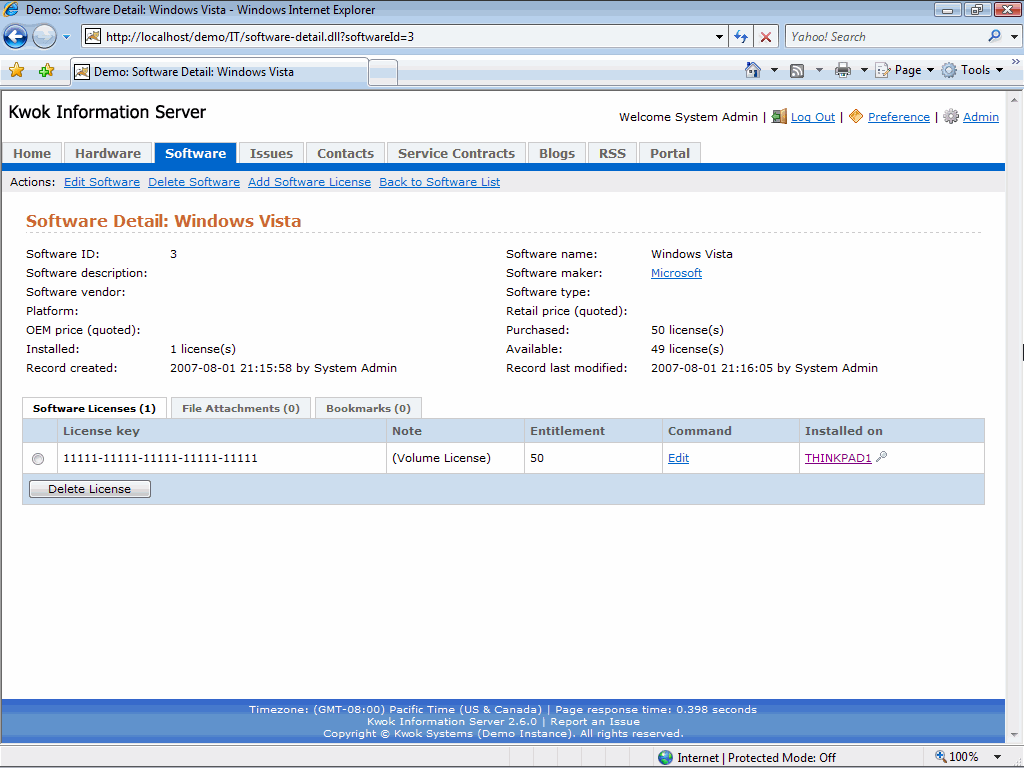
Task: Go back with the browser Back arrow
Action: 16,37
